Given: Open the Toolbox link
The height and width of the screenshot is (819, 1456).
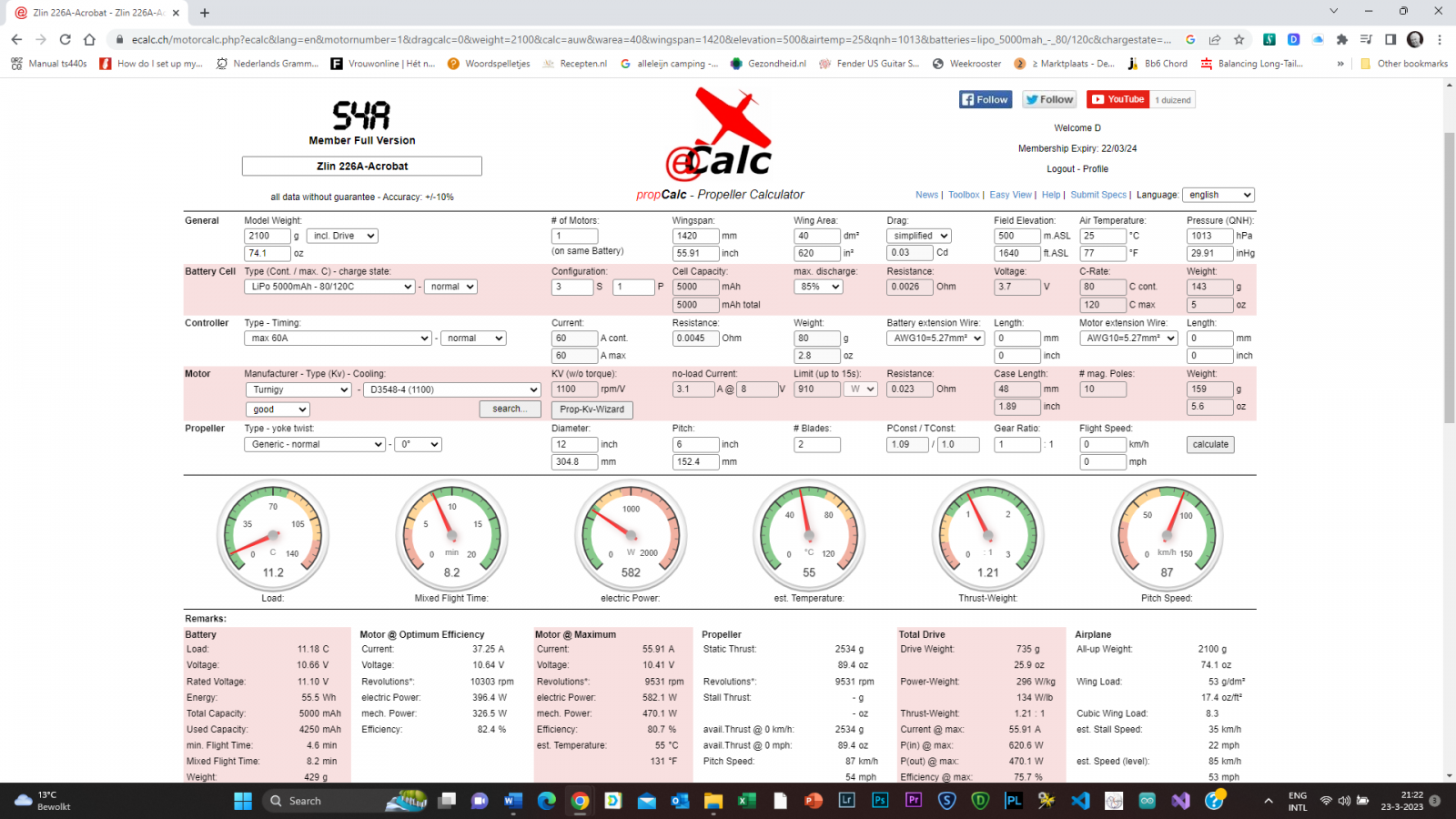Looking at the screenshot, I should (964, 195).
